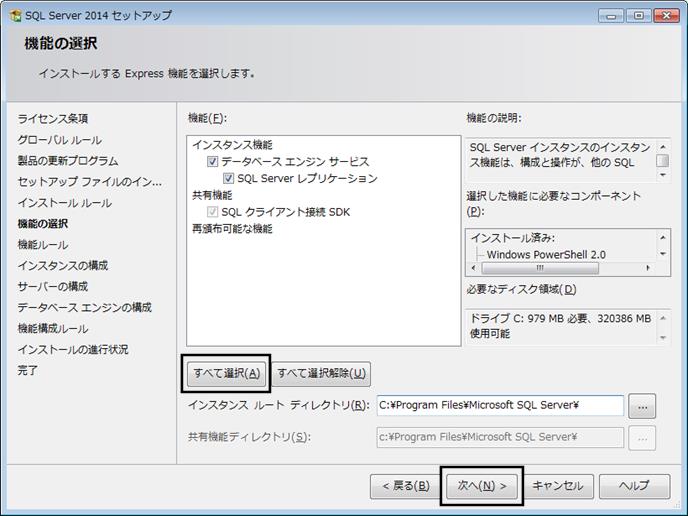Click 完了 step in sidebar
Screen dimensions: 688x516
pos(28,370)
